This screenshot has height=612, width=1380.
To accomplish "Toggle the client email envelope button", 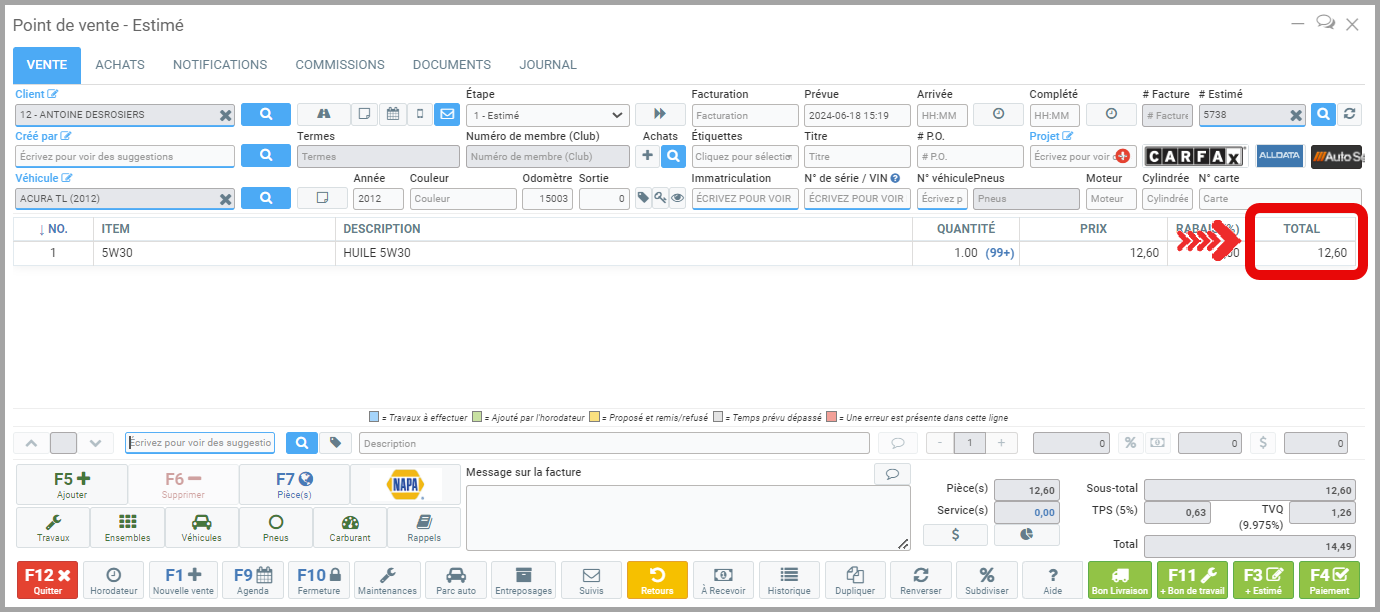I will 446,115.
